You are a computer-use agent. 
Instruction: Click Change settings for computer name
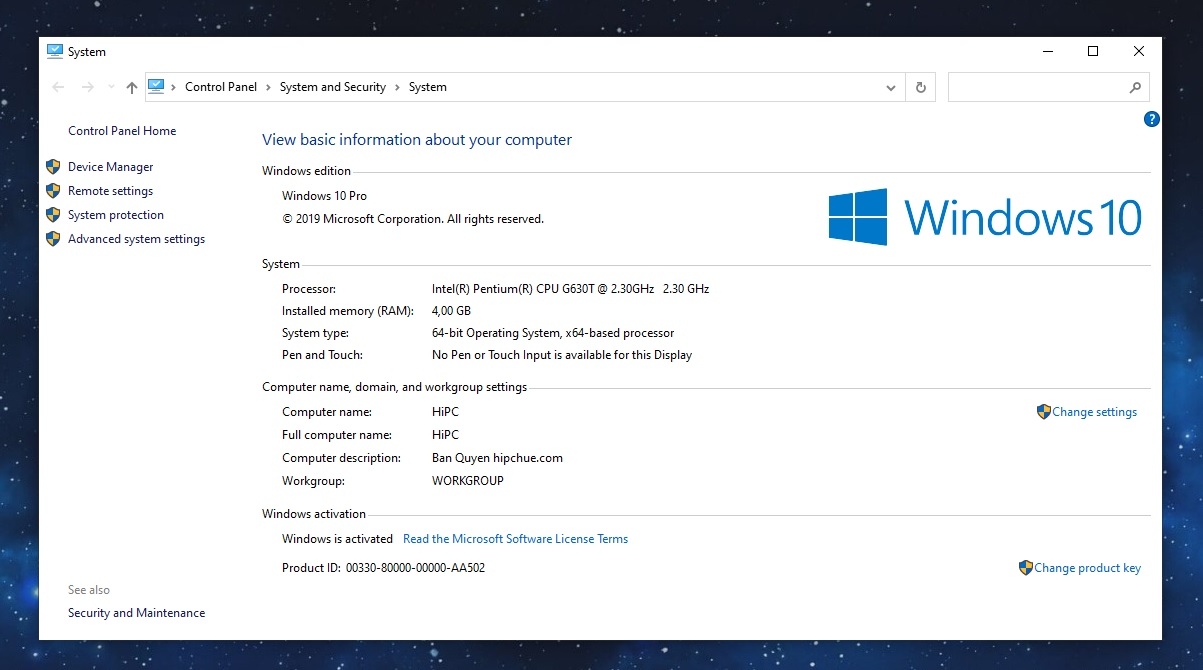click(x=1094, y=412)
